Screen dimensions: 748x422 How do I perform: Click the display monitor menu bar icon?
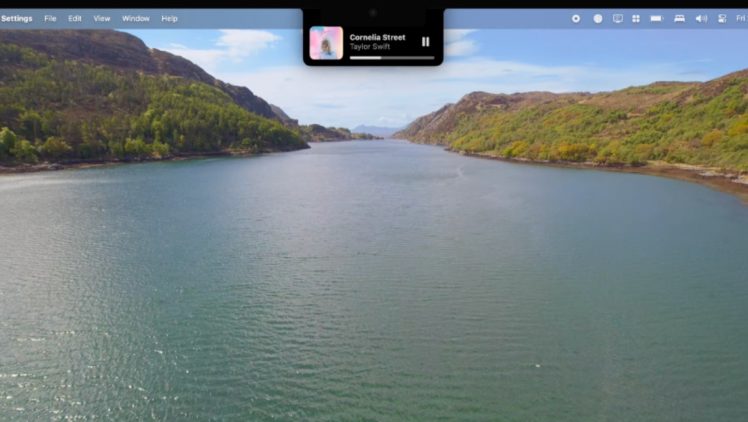617,18
